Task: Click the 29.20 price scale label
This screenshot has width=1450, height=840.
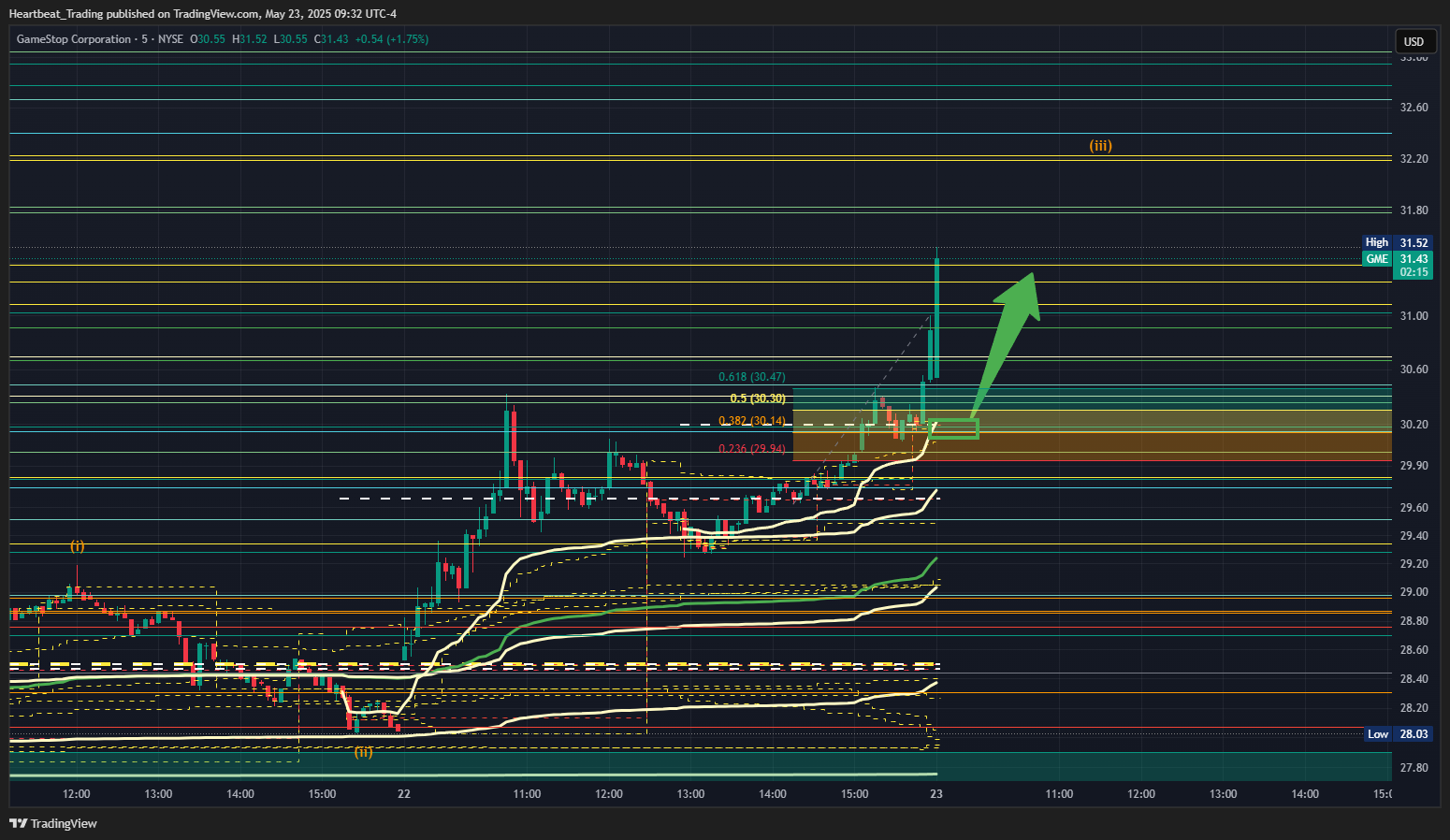Action: tap(1414, 564)
